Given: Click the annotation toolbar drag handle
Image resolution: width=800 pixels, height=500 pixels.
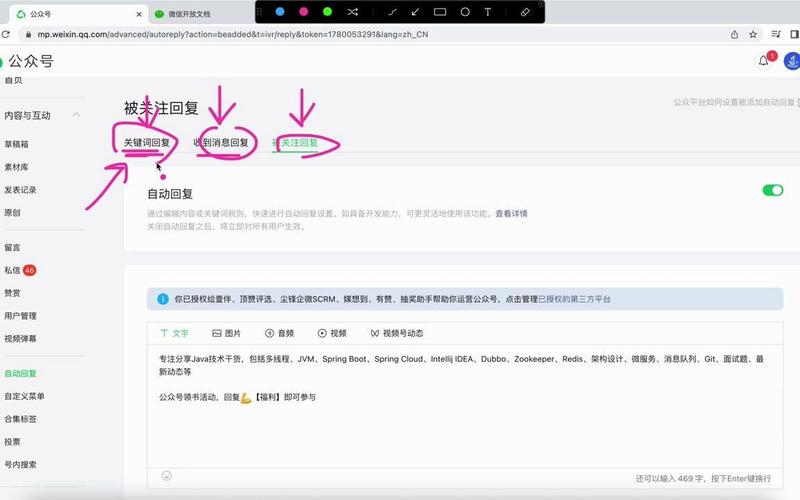Looking at the screenshot, I should [260, 12].
